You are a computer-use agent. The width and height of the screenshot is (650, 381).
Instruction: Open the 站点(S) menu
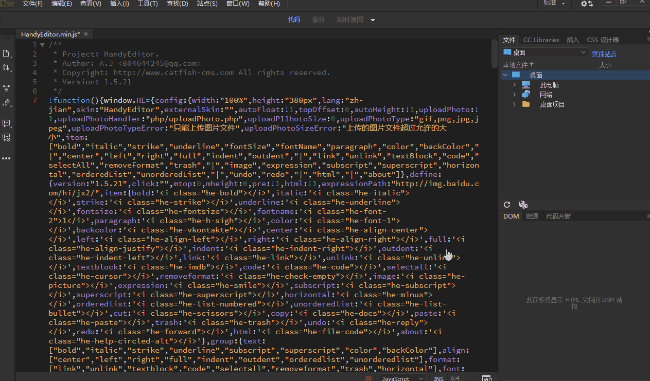point(207,3)
